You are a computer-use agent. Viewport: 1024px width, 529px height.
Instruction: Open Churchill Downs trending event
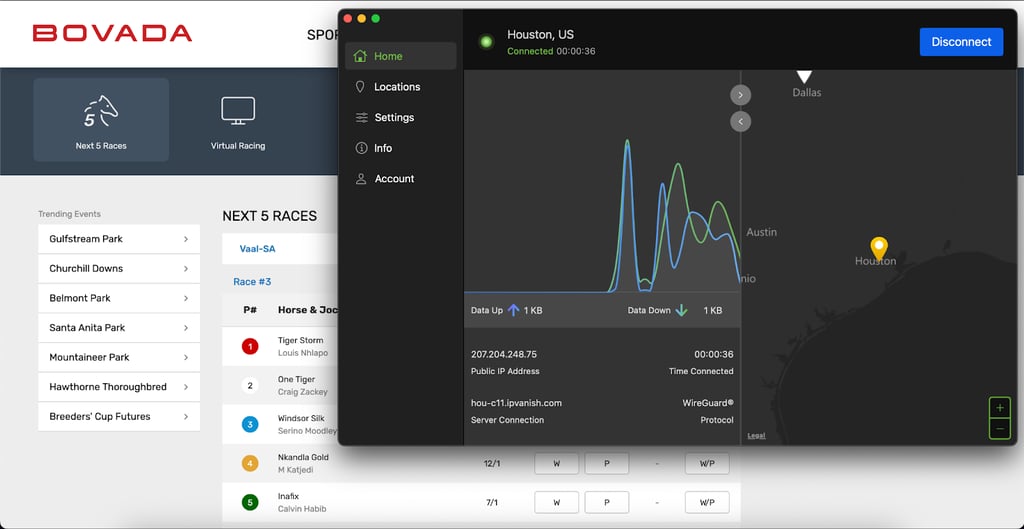(119, 268)
